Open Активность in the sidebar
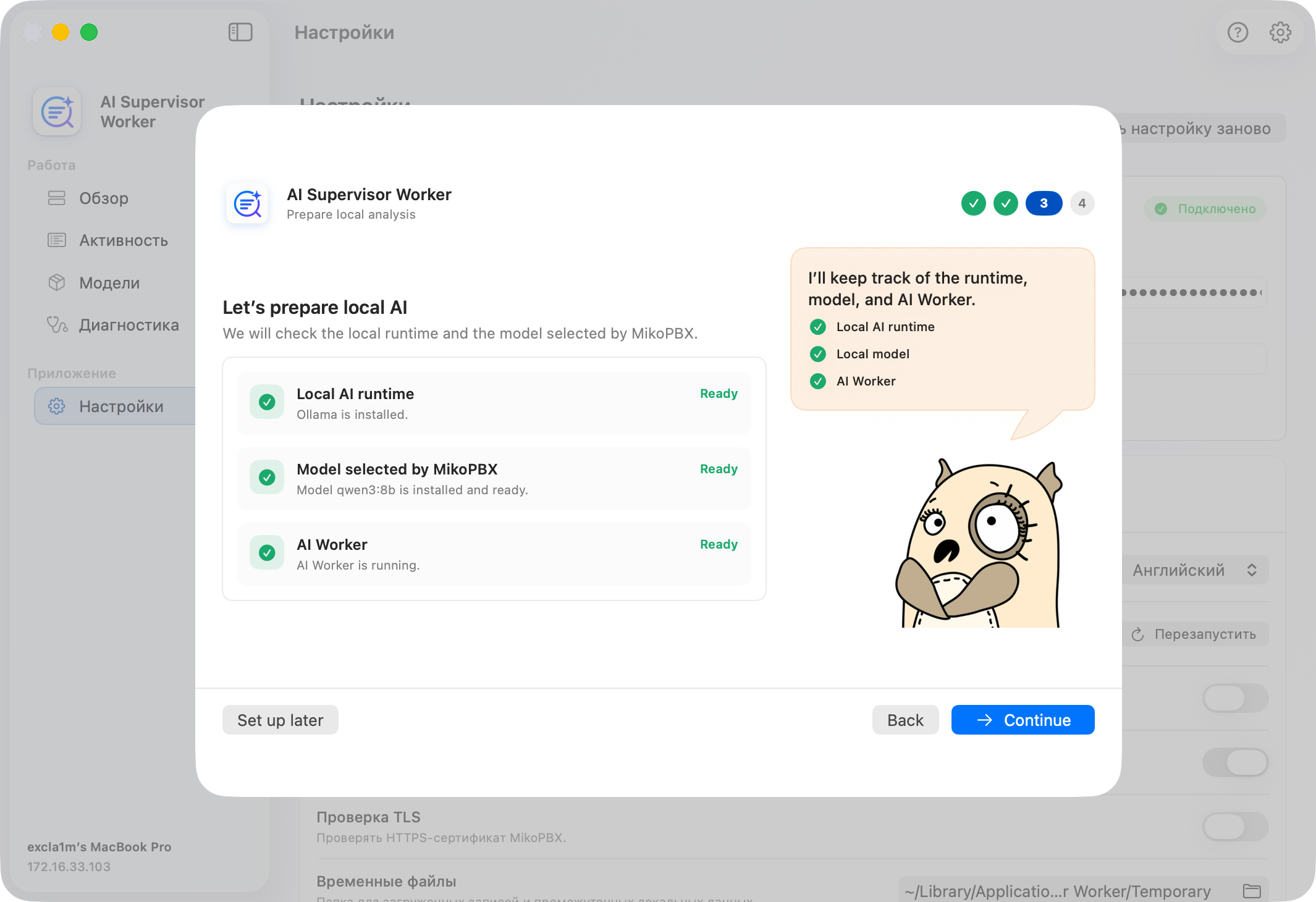The image size is (1316, 902). click(124, 240)
